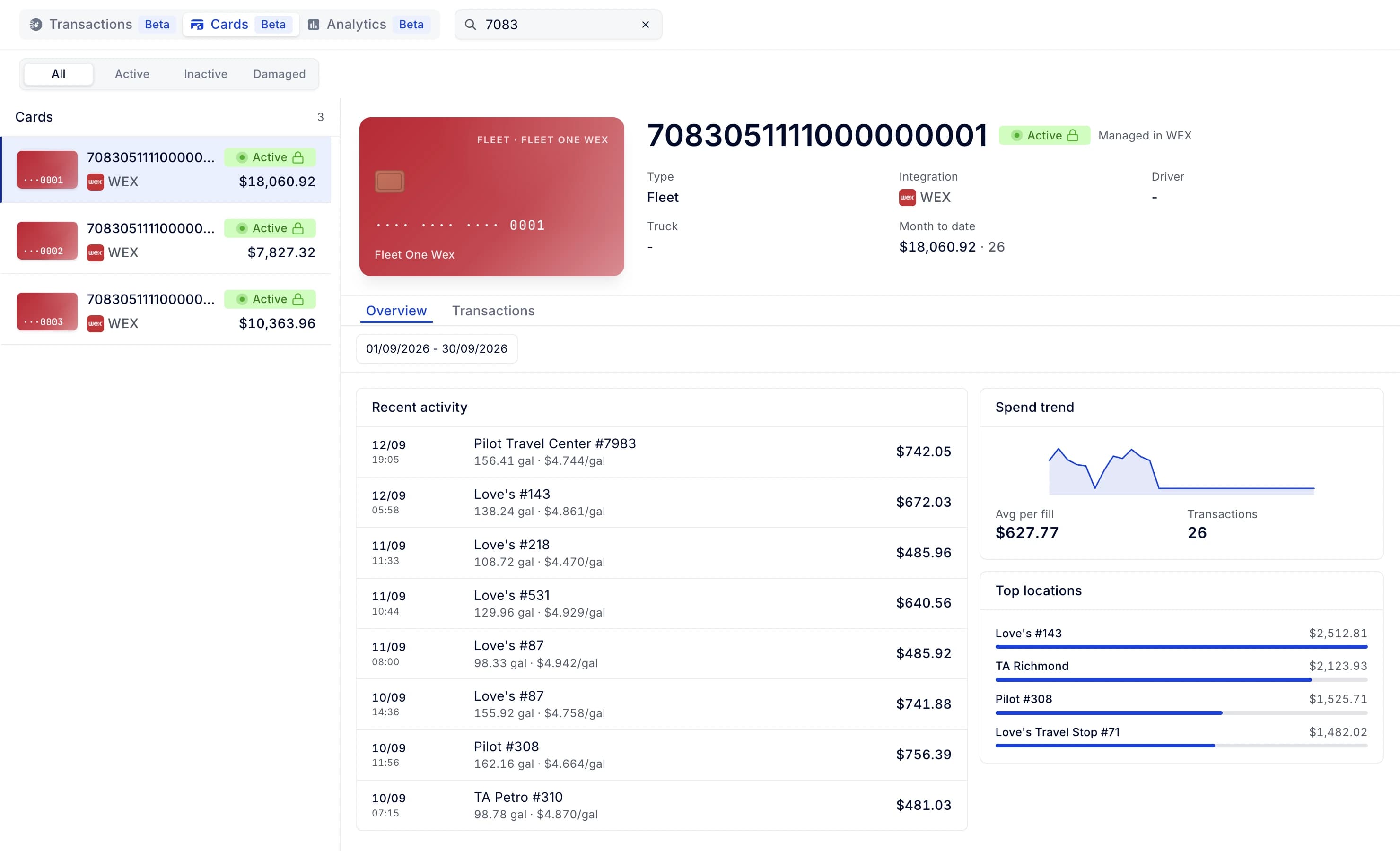The width and height of the screenshot is (1400, 851).
Task: Click the Spend trend chart
Action: [x=1181, y=471]
